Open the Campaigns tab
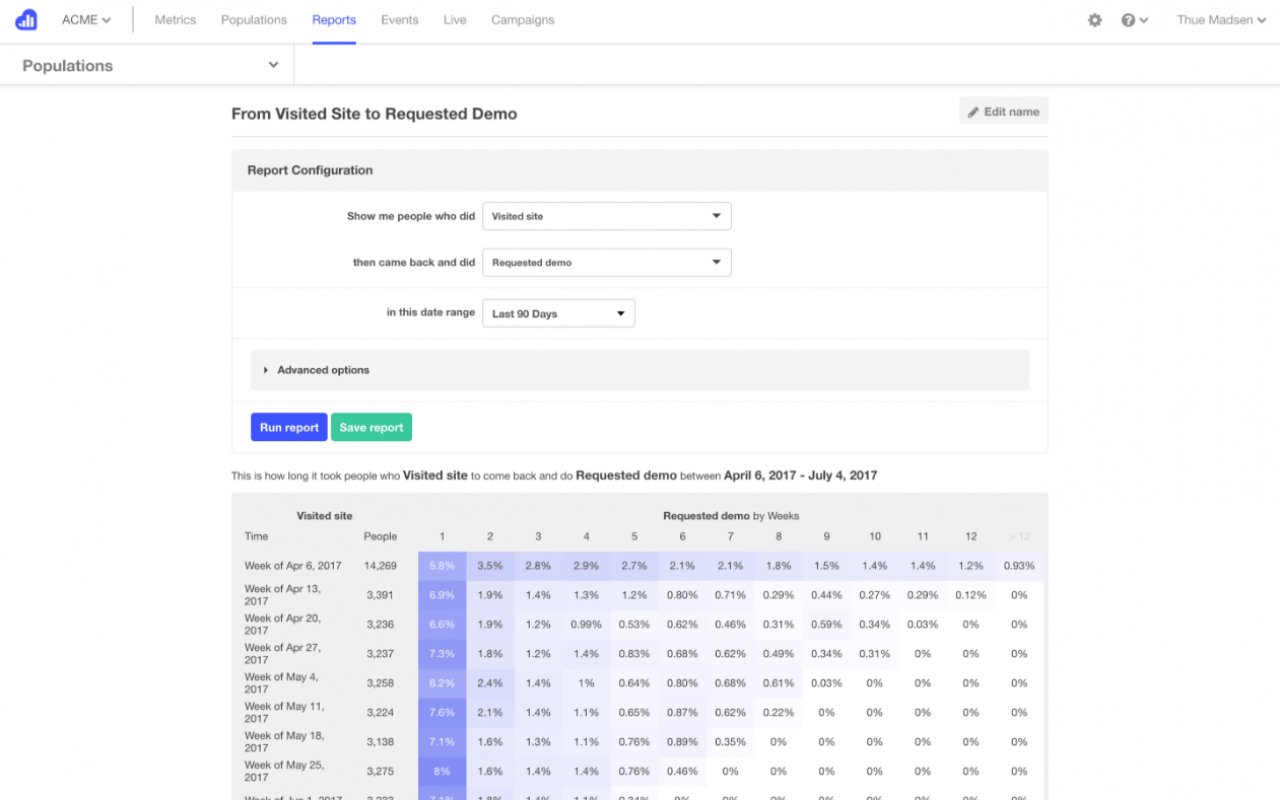 click(523, 20)
